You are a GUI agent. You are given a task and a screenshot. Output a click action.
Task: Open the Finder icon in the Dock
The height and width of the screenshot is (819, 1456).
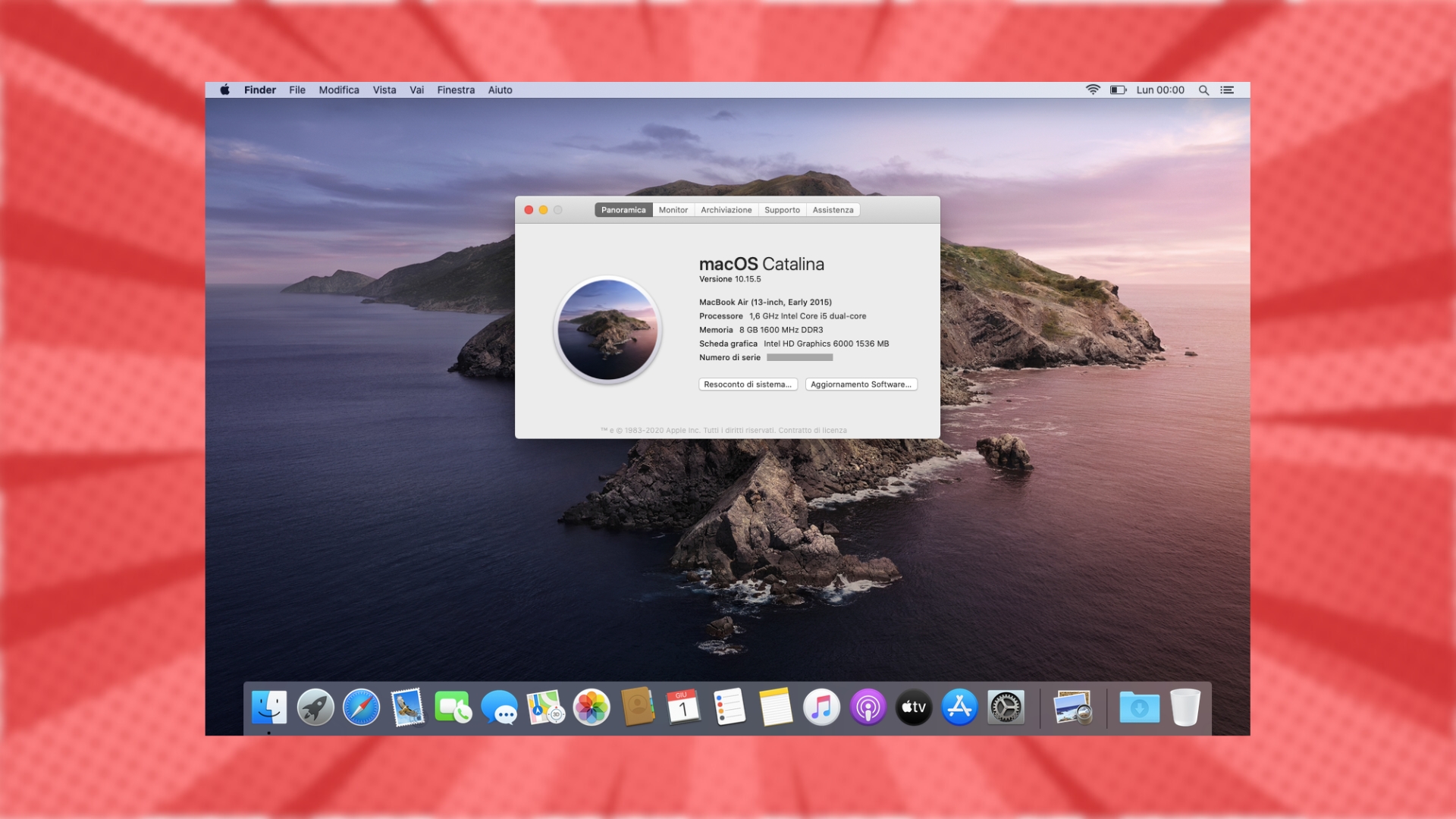[269, 708]
